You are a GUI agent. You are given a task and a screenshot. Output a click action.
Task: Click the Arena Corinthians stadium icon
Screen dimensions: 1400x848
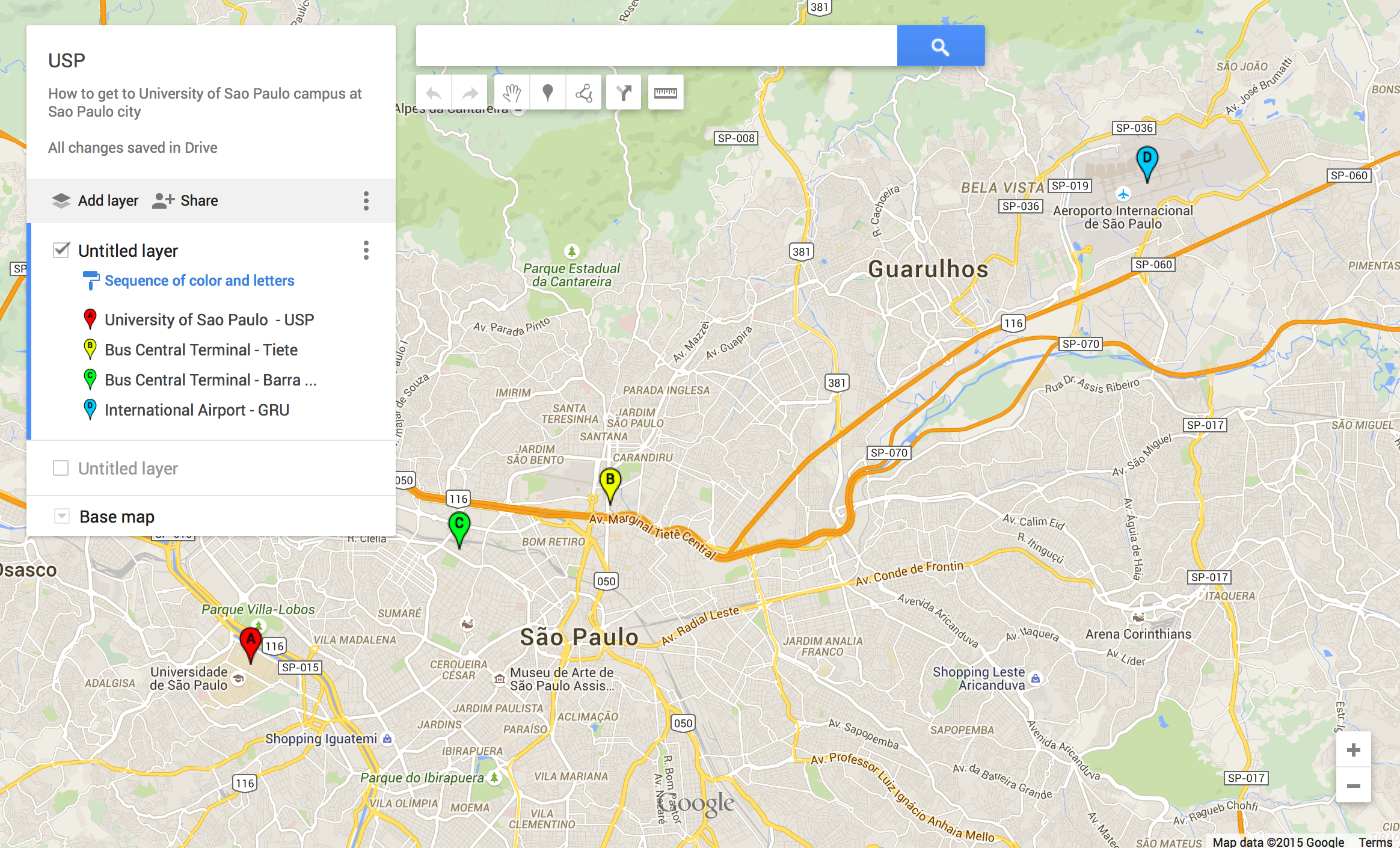(1138, 618)
